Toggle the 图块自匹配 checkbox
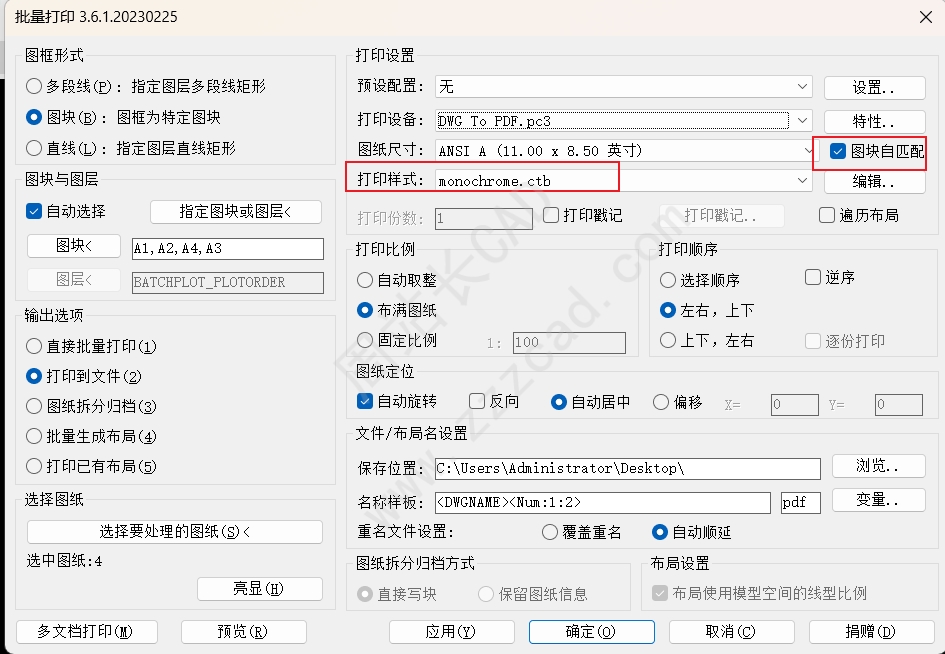 coord(838,151)
